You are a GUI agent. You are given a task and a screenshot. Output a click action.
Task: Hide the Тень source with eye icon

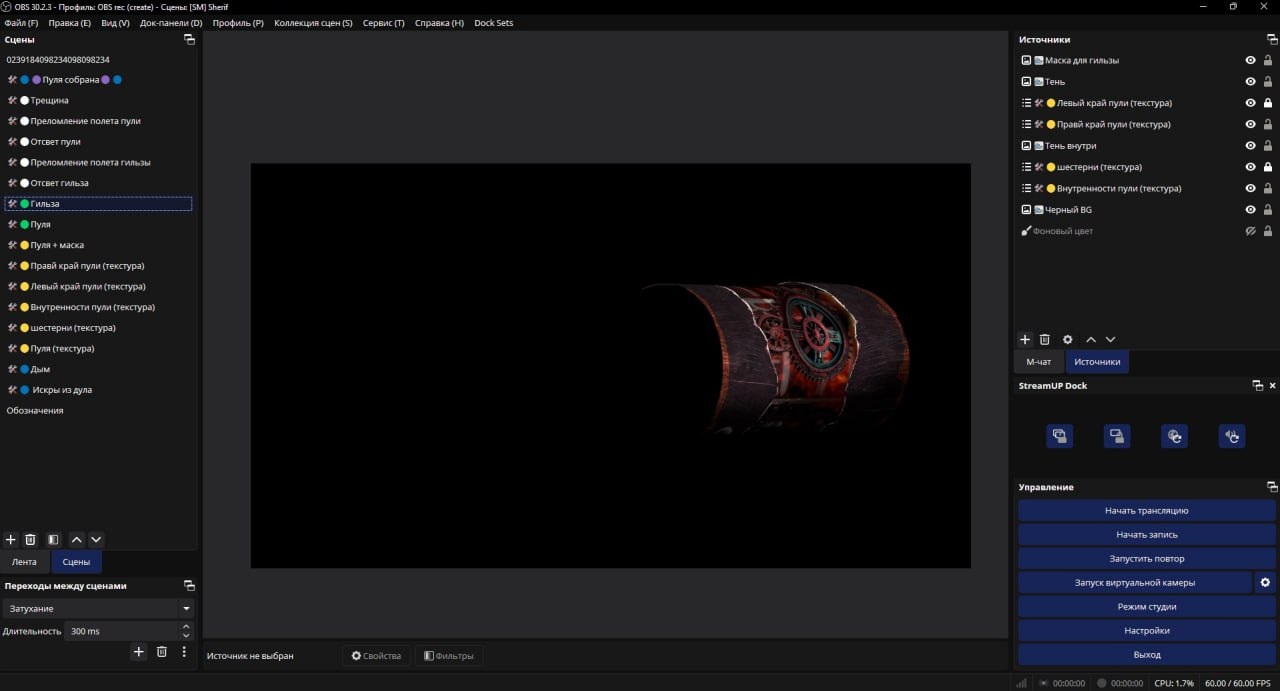tap(1250, 82)
